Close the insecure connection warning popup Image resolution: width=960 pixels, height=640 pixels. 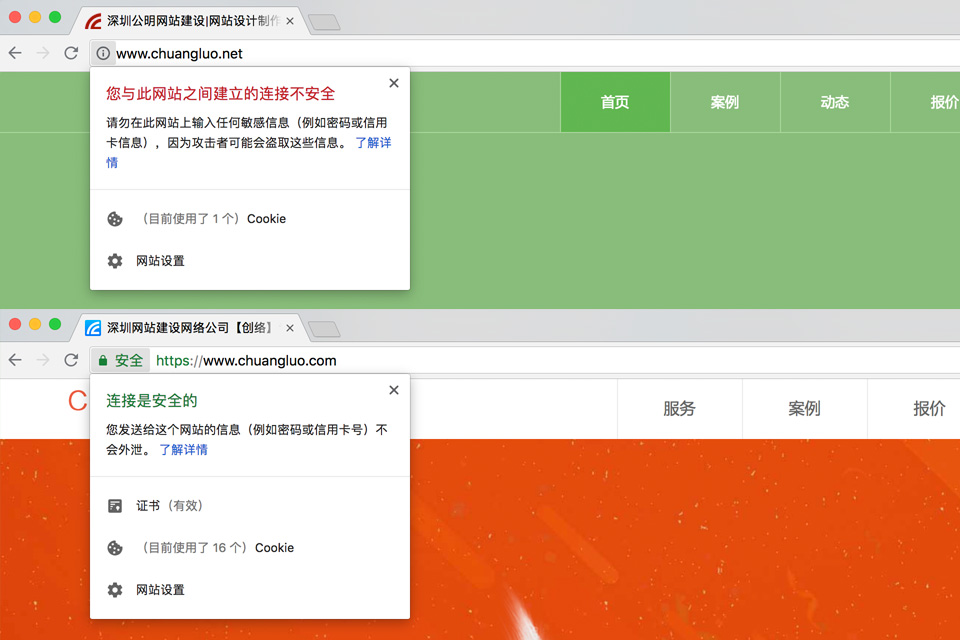pos(393,83)
